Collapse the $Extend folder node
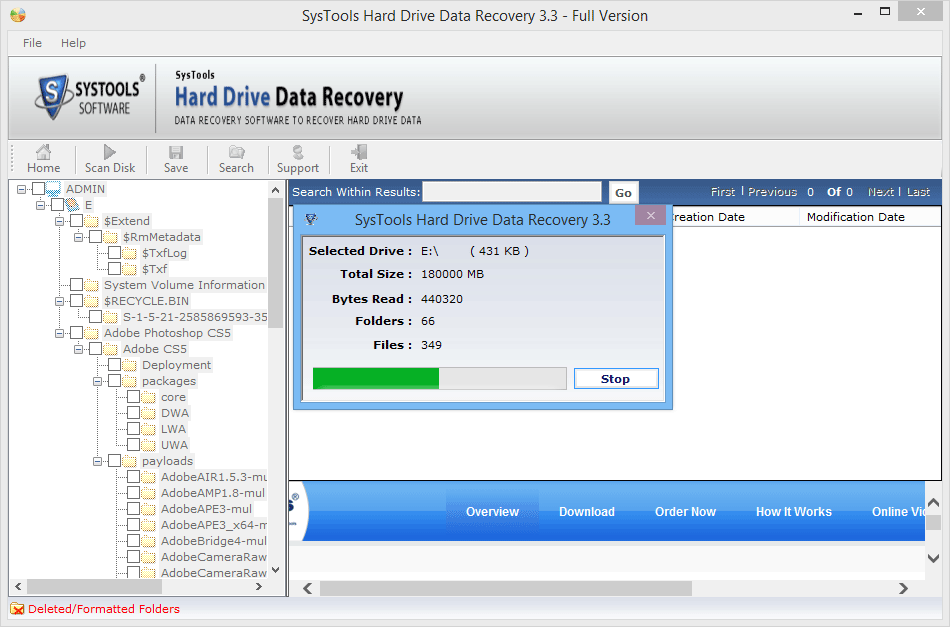This screenshot has height=627, width=950. tap(59, 221)
